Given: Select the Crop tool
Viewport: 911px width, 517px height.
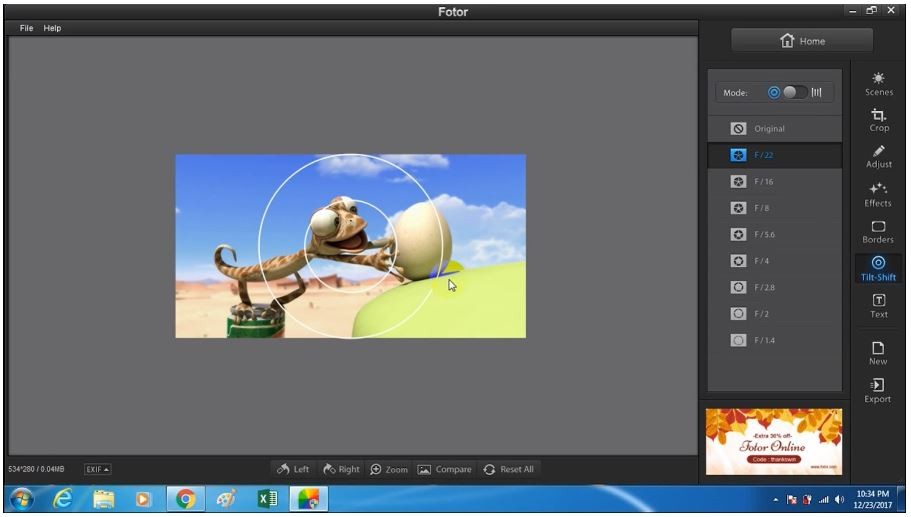Looking at the screenshot, I should 878,120.
